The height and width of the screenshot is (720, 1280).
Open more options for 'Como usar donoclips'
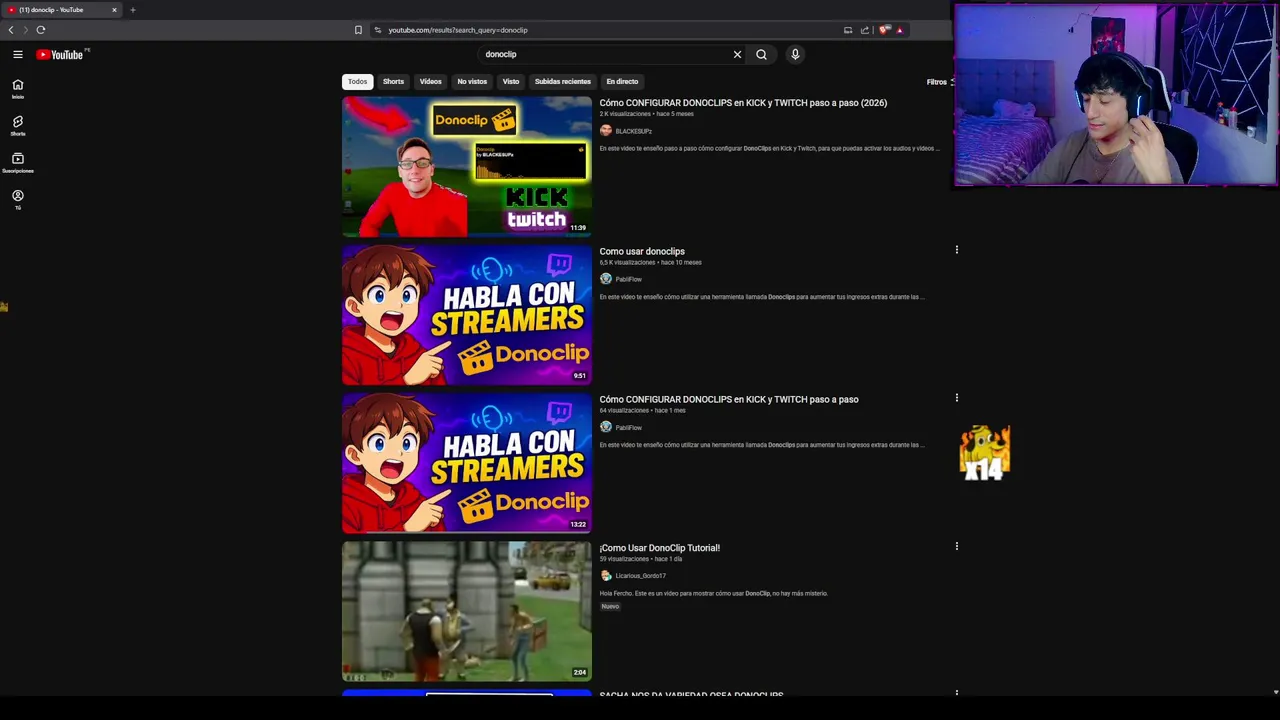click(x=957, y=250)
